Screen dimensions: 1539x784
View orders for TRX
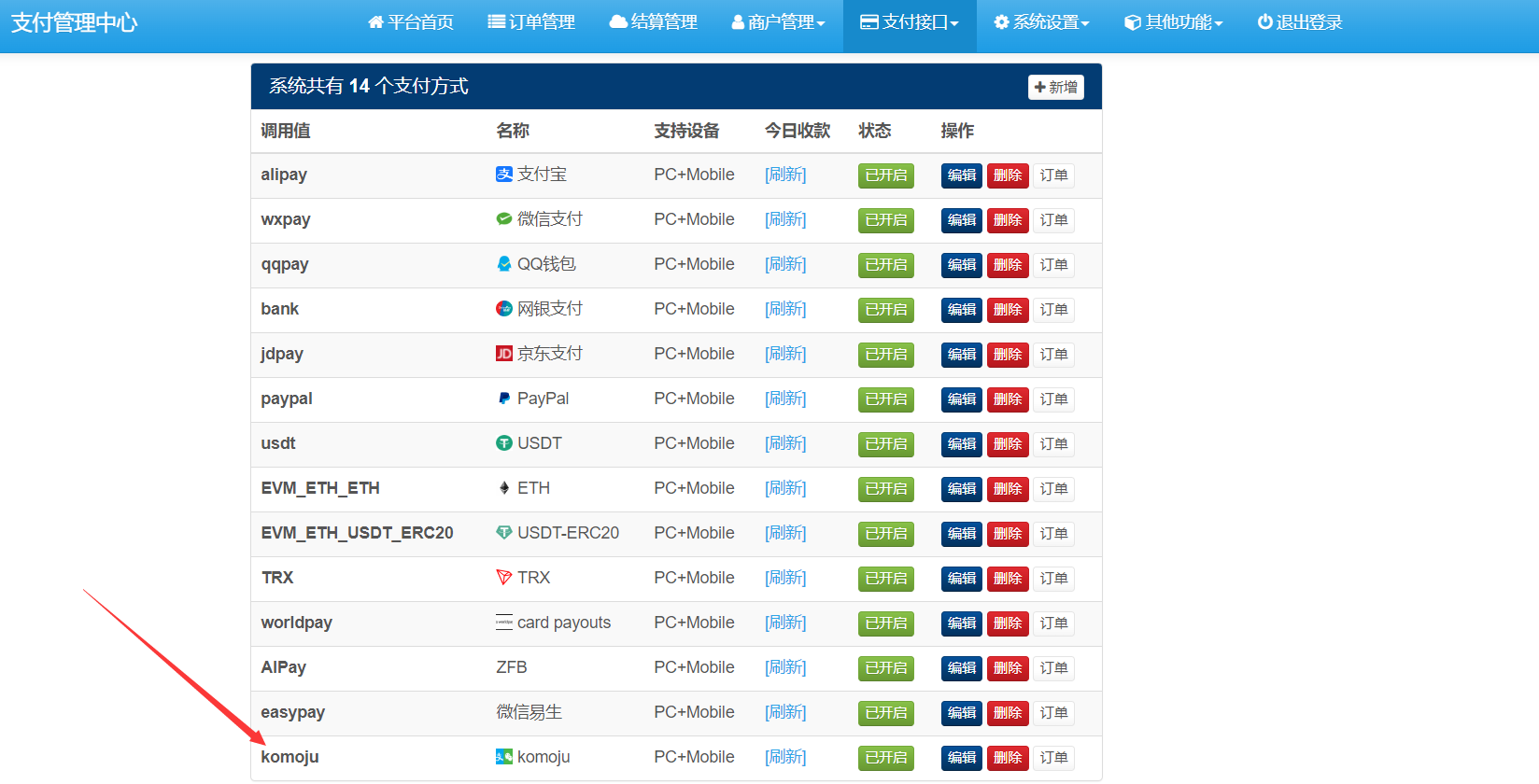tap(1053, 579)
